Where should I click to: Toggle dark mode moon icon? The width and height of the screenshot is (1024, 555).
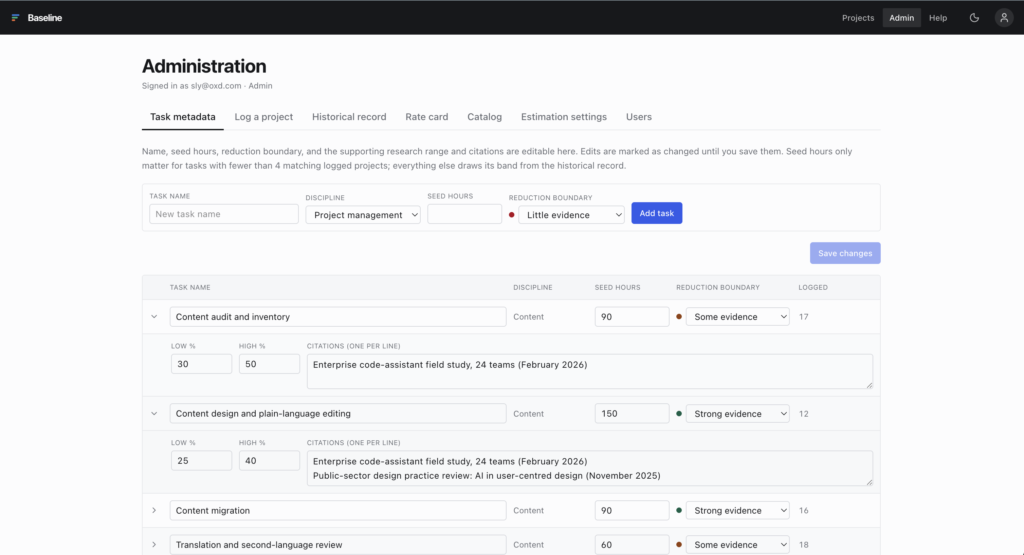pos(974,18)
